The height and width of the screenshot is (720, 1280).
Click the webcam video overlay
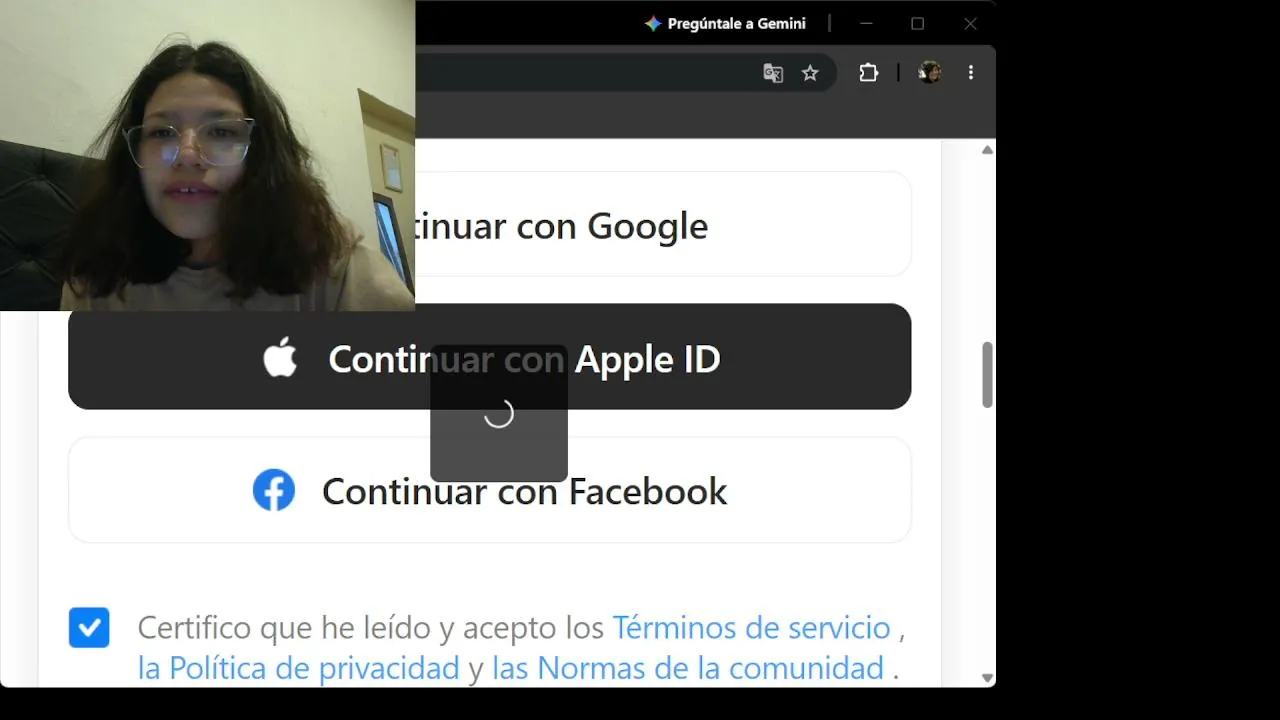tap(207, 155)
